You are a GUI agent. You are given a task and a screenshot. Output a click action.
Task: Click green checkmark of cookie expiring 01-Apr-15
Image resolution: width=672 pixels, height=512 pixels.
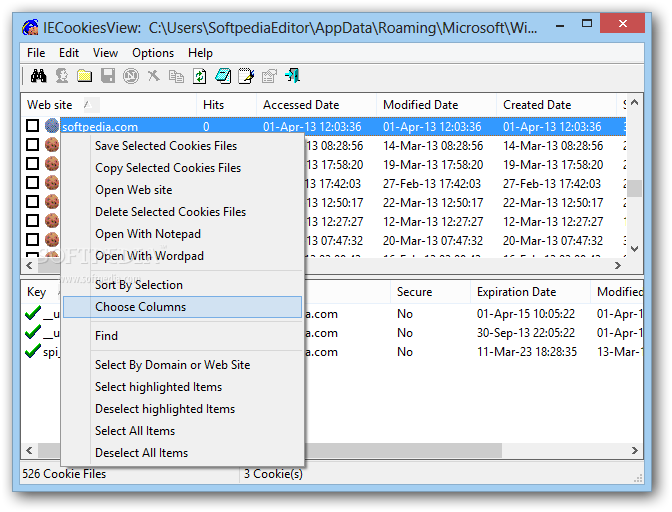33,313
